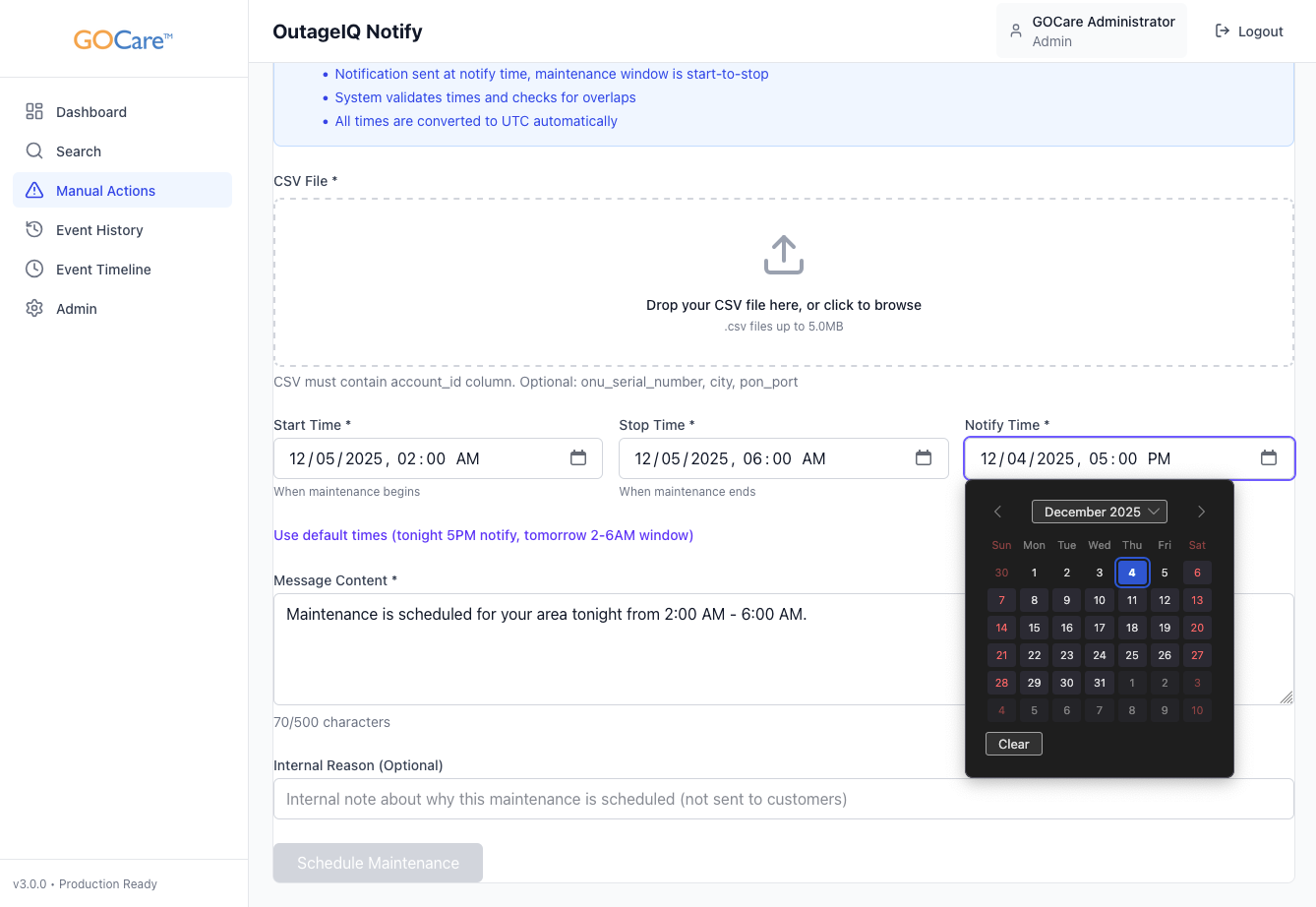This screenshot has width=1316, height=907.
Task: Open the Stop Time calendar picker icon
Action: point(924,458)
